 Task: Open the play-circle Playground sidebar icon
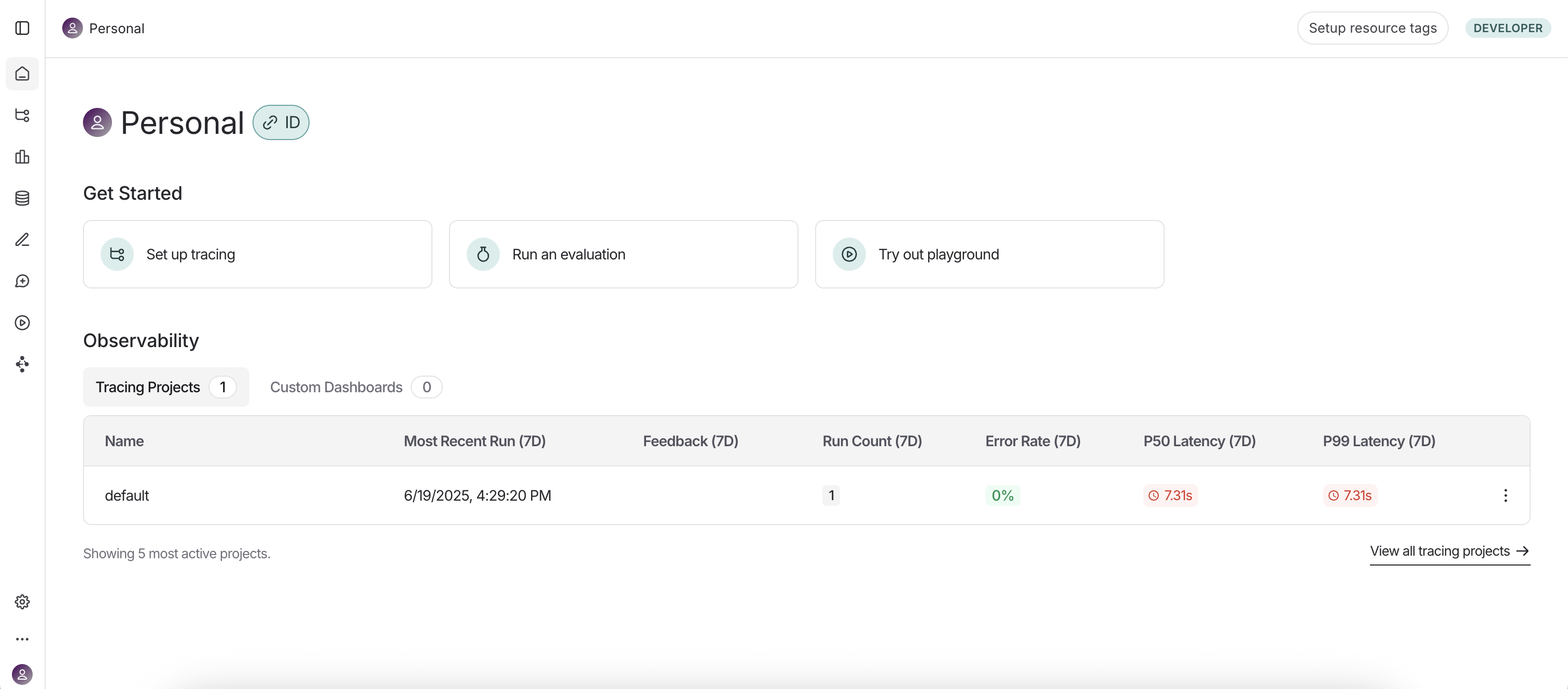tap(22, 322)
